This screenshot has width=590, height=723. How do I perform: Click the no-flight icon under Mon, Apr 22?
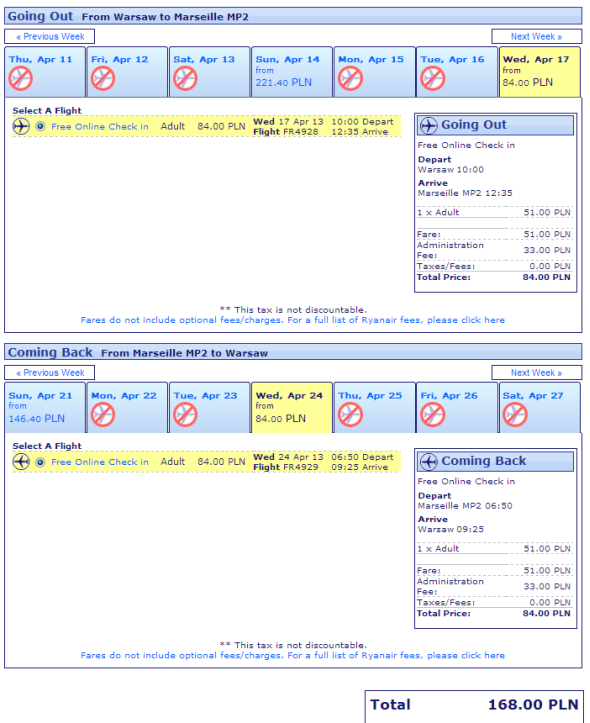click(103, 415)
